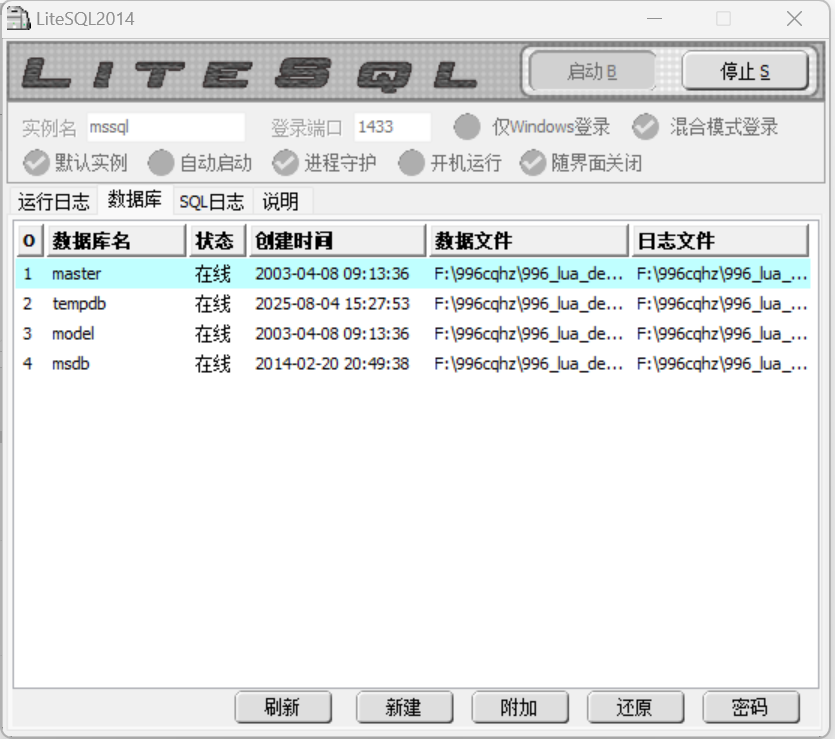The image size is (835, 739).
Task: Click msdb creation time 2014-02-20 20:49:38
Action: point(332,364)
